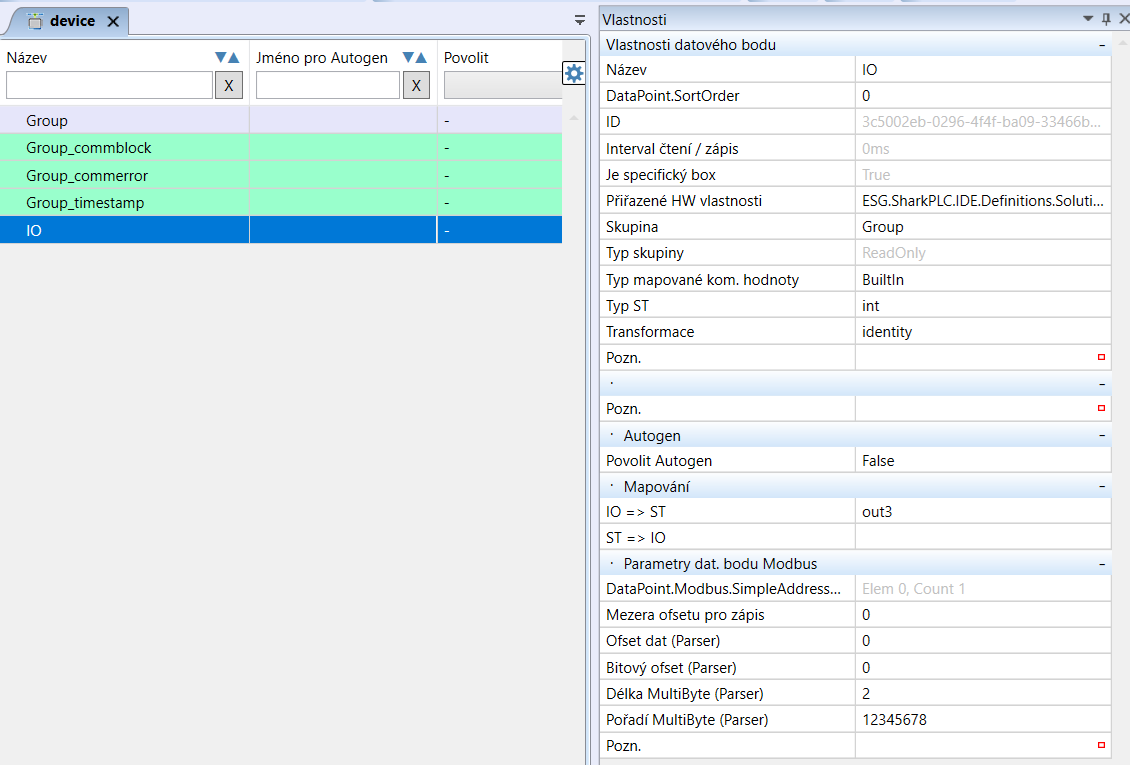Click the Jméno pro Autogen column header
The image size is (1130, 765).
[322, 58]
